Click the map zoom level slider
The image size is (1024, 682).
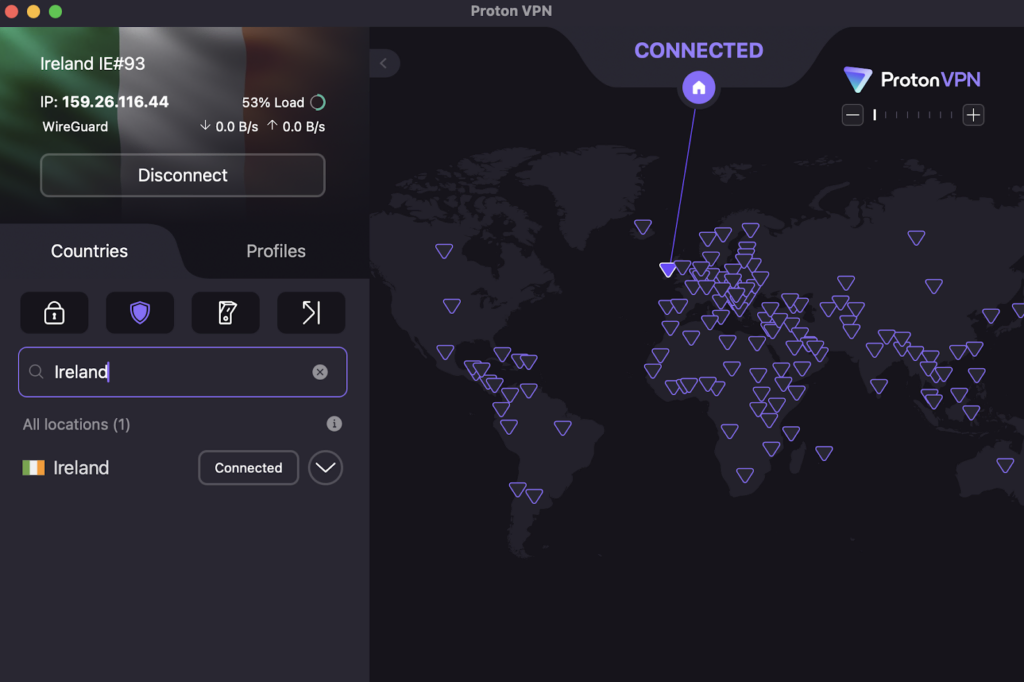[x=913, y=115]
